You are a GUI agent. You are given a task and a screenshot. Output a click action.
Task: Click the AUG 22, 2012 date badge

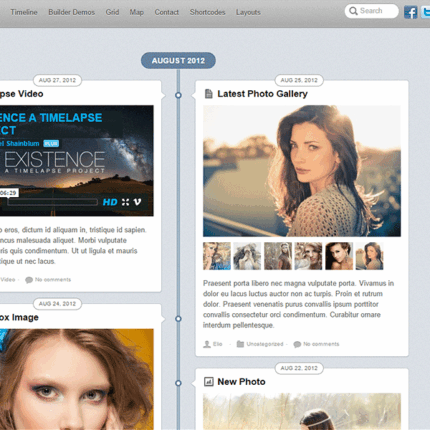(299, 368)
